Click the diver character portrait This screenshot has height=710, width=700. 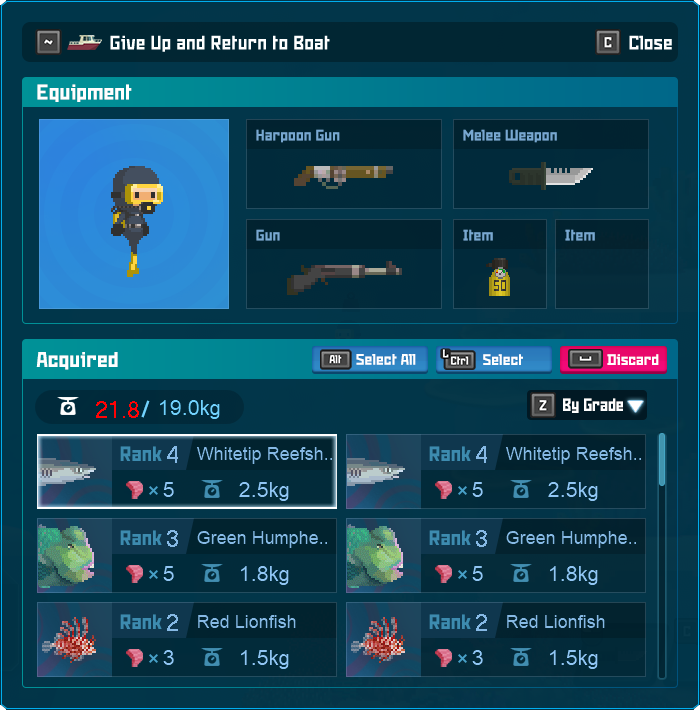(134, 214)
